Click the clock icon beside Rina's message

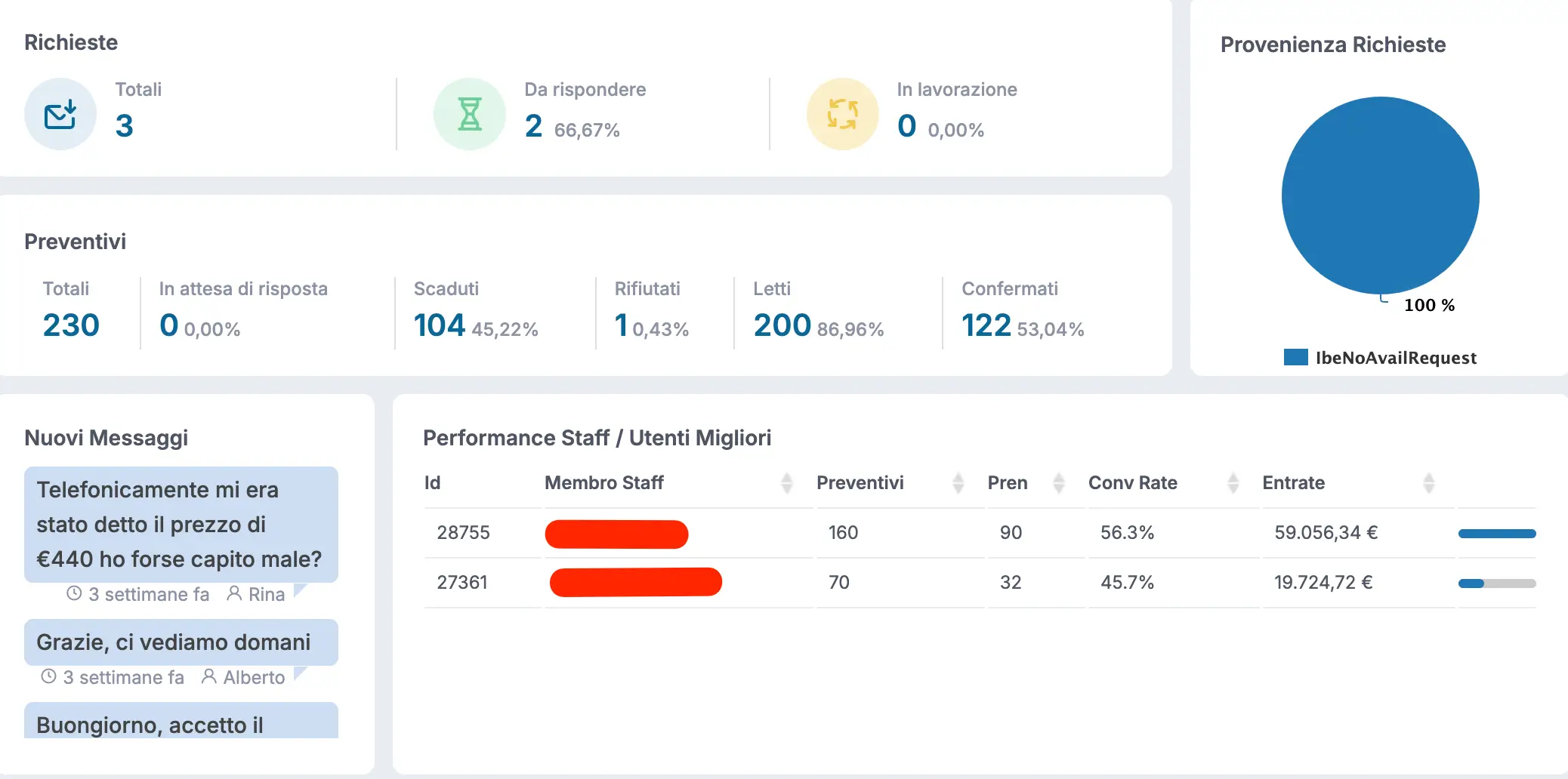(x=74, y=593)
